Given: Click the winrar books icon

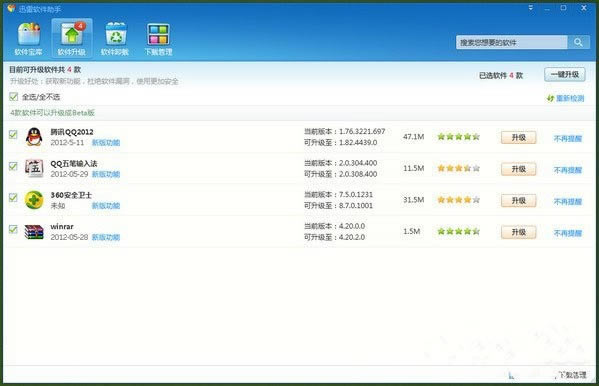Looking at the screenshot, I should pos(34,232).
